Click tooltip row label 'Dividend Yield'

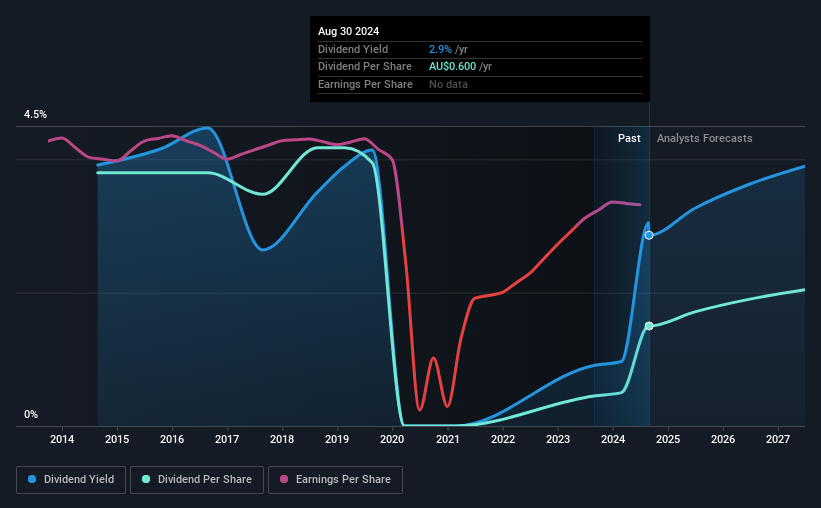[x=353, y=49]
